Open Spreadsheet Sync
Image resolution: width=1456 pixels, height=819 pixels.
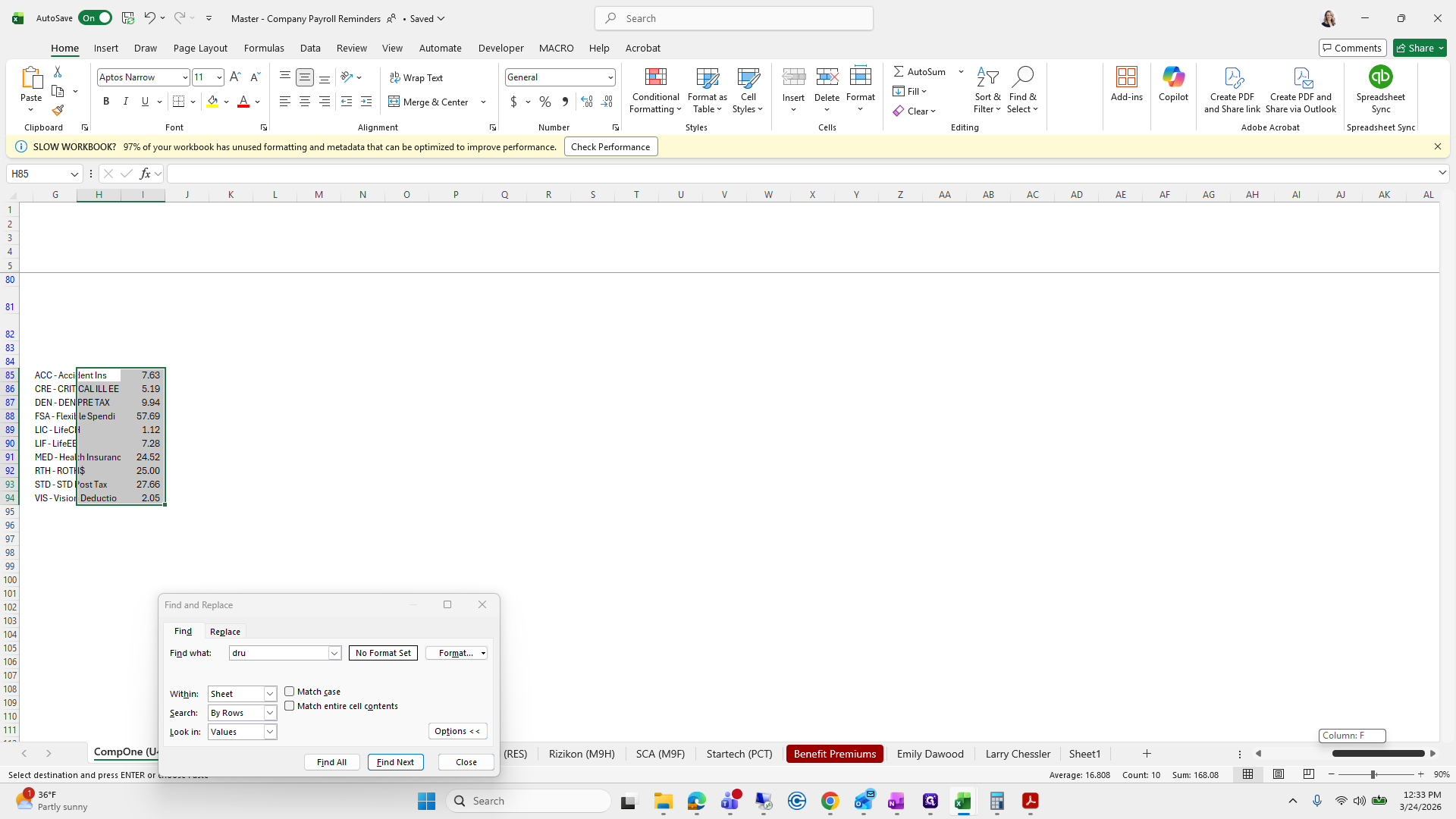click(x=1380, y=89)
